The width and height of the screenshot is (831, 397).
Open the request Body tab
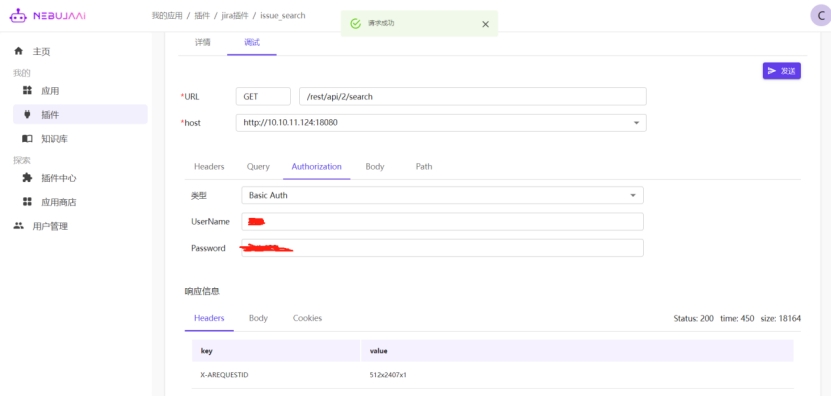(375, 166)
